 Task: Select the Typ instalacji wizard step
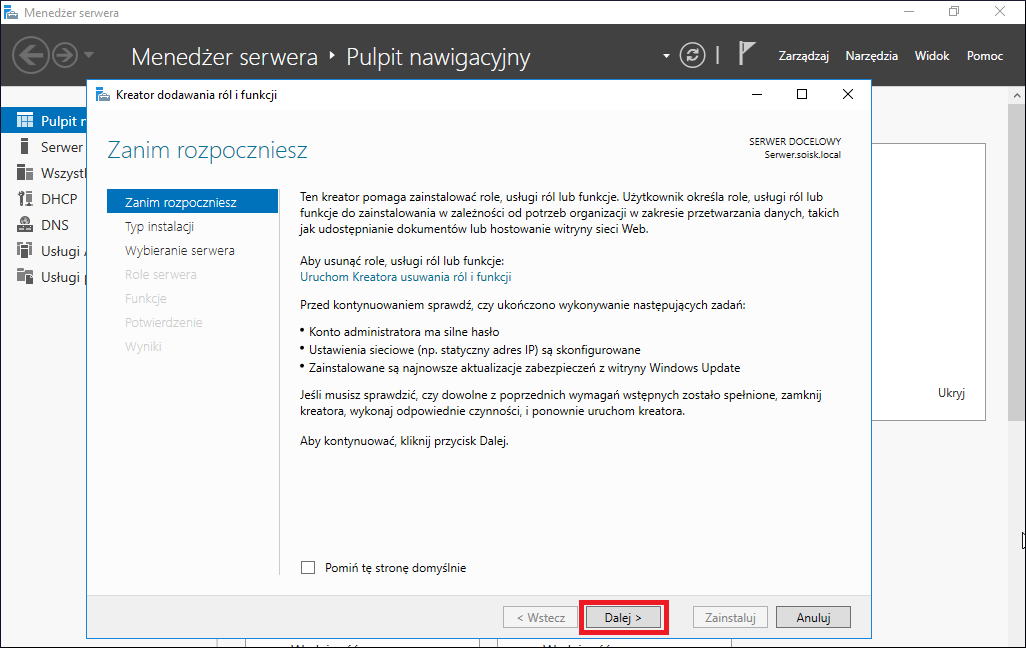(x=160, y=226)
